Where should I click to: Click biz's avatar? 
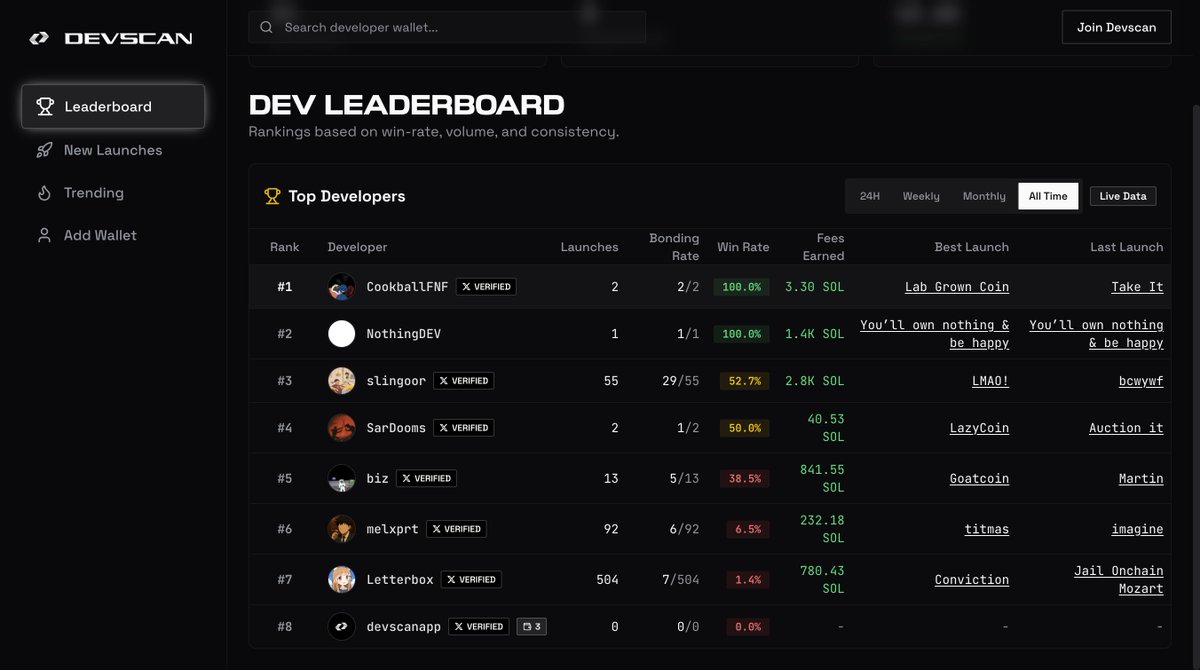[342, 478]
